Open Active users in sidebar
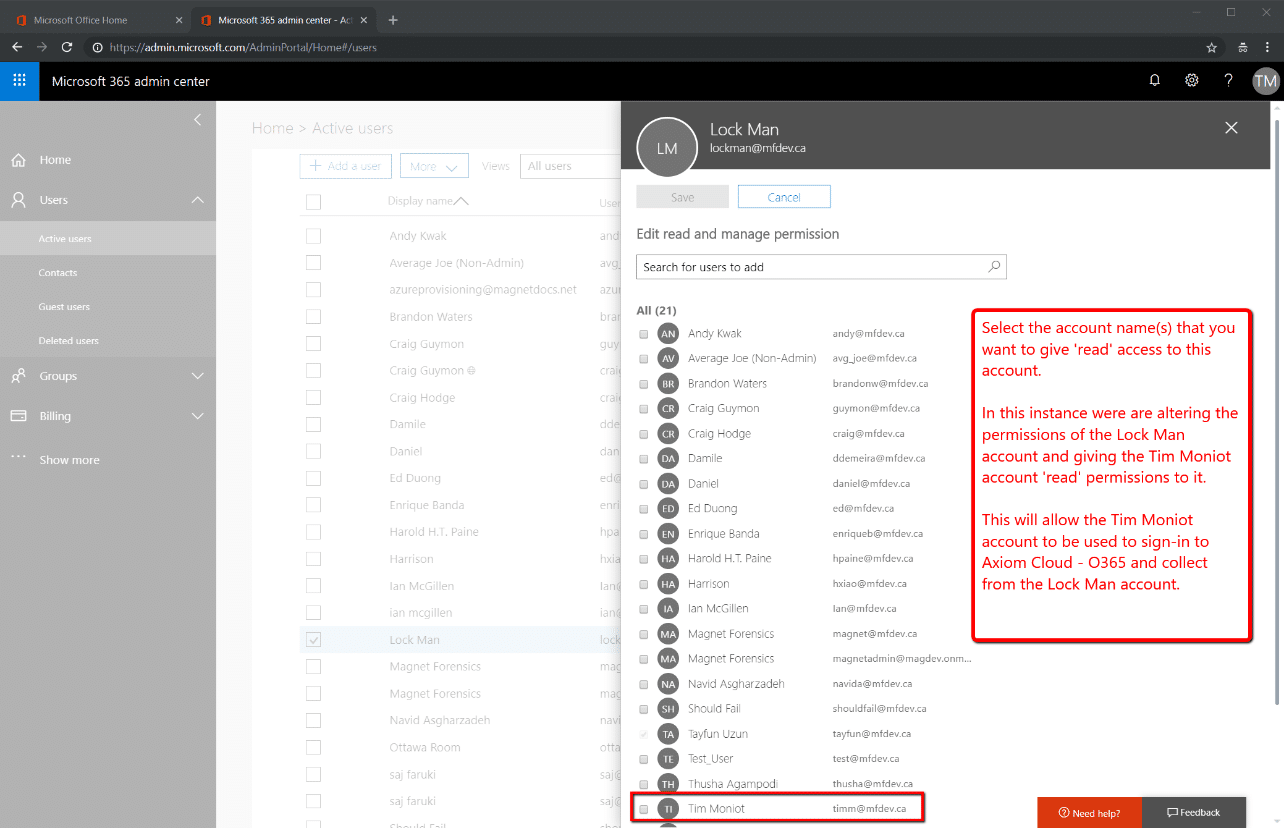The height and width of the screenshot is (828, 1284). [x=108, y=239]
